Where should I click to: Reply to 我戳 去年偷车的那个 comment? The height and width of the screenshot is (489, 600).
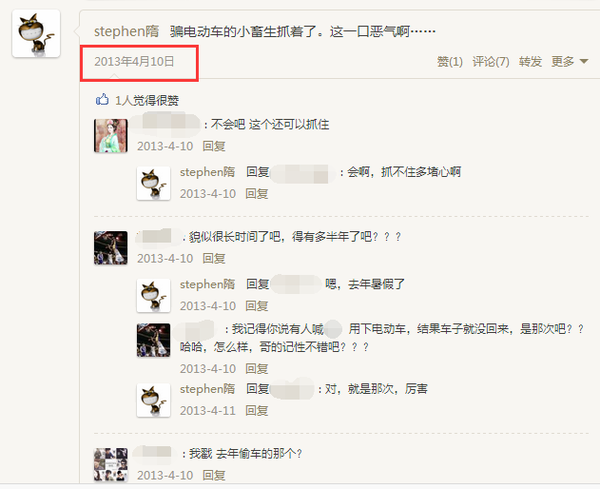[214, 475]
